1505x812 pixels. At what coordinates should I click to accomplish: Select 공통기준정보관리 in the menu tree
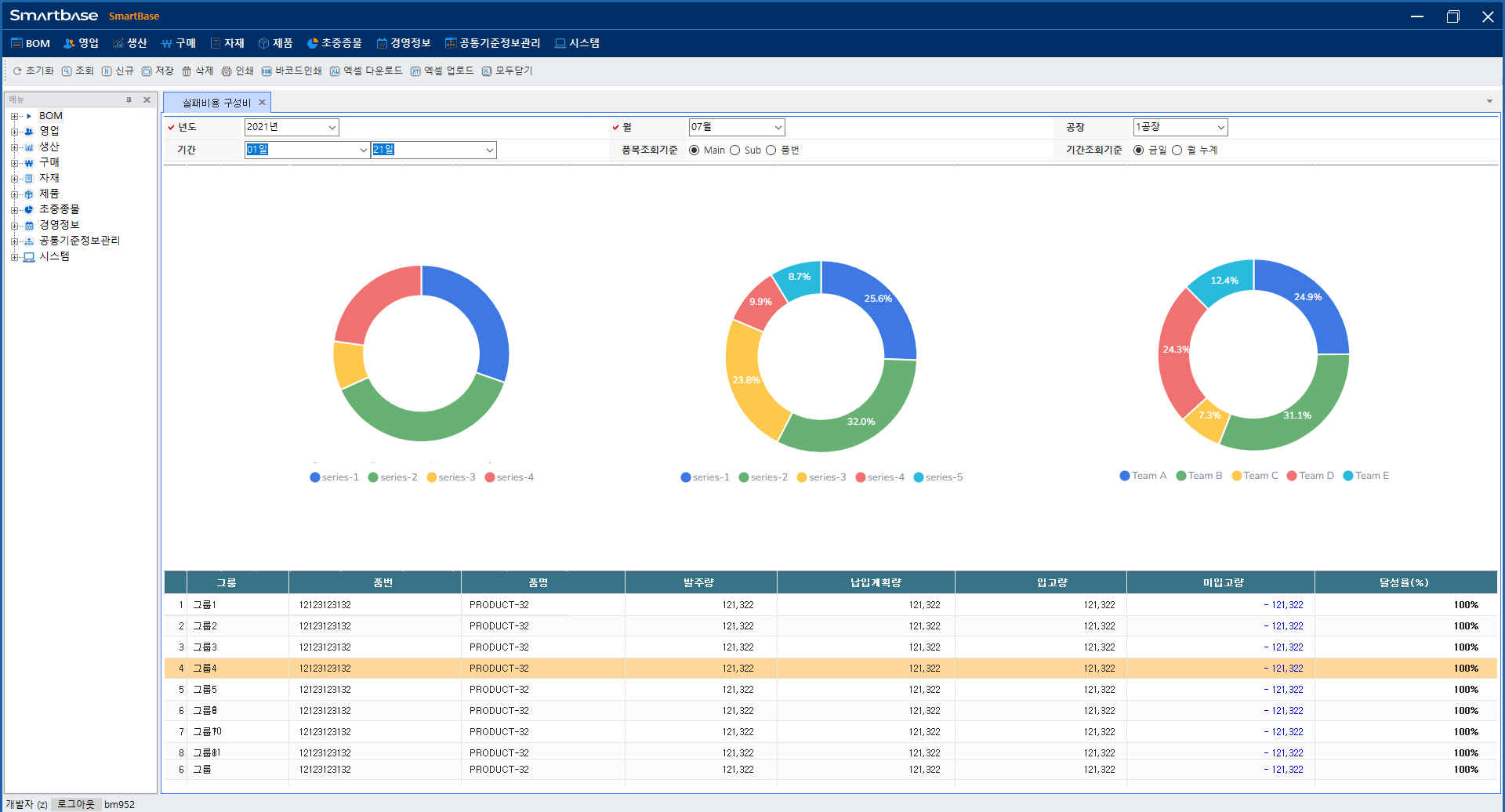click(x=80, y=241)
